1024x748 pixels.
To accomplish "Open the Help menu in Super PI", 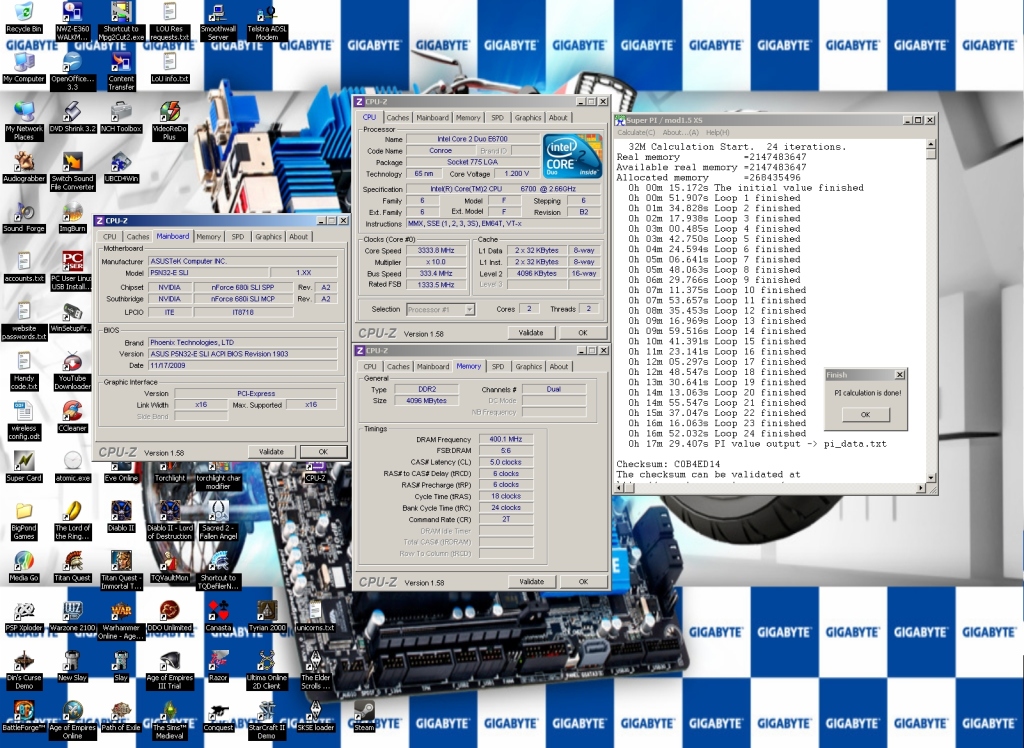I will 718,133.
